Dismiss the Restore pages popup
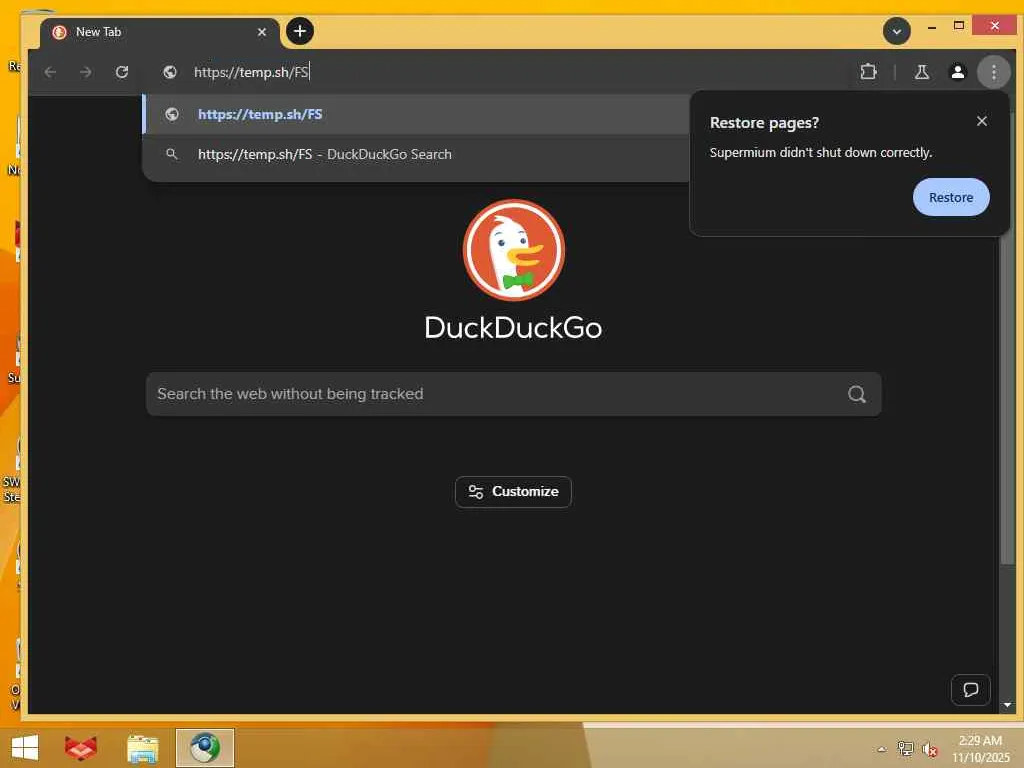The height and width of the screenshot is (768, 1024). click(x=982, y=121)
